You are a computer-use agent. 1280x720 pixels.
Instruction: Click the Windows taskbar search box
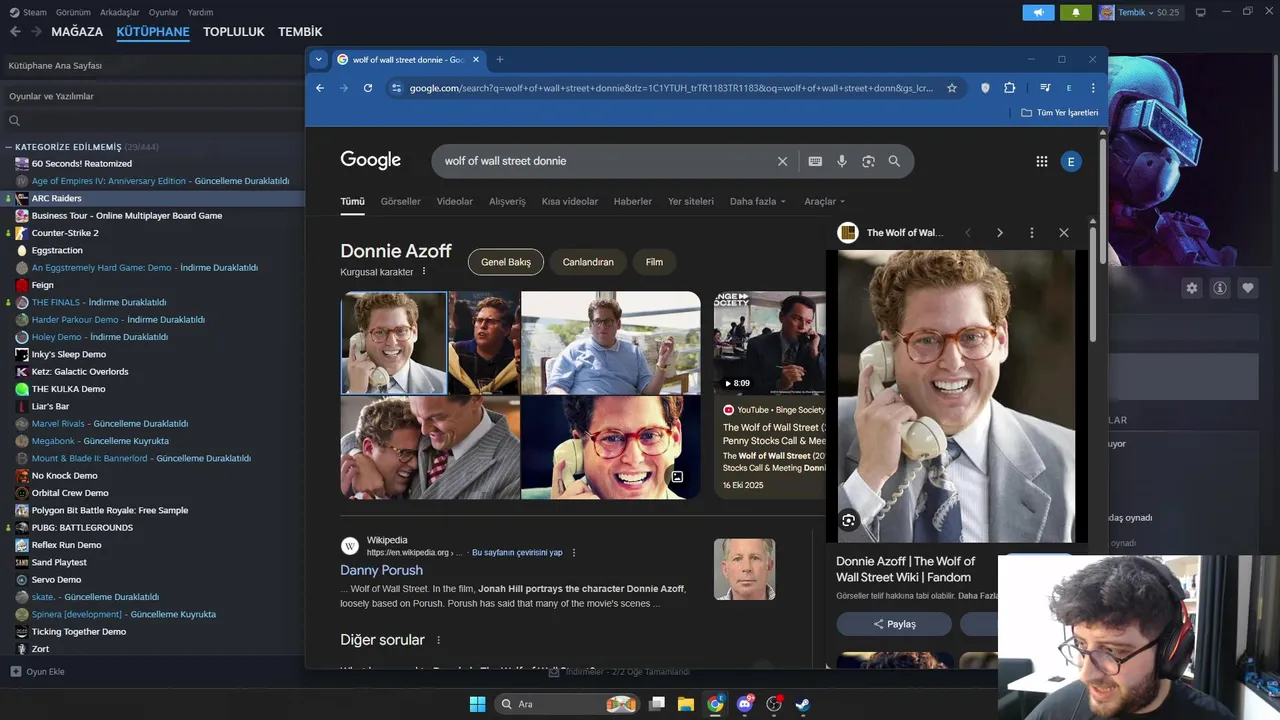pos(566,704)
